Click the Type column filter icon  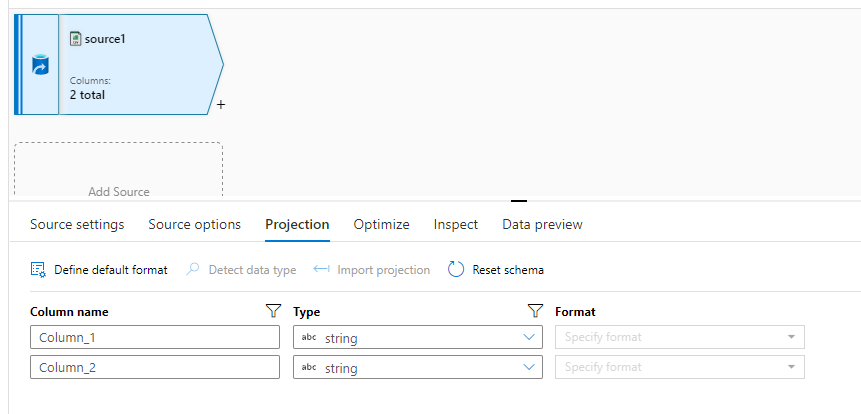pyautogui.click(x=534, y=311)
